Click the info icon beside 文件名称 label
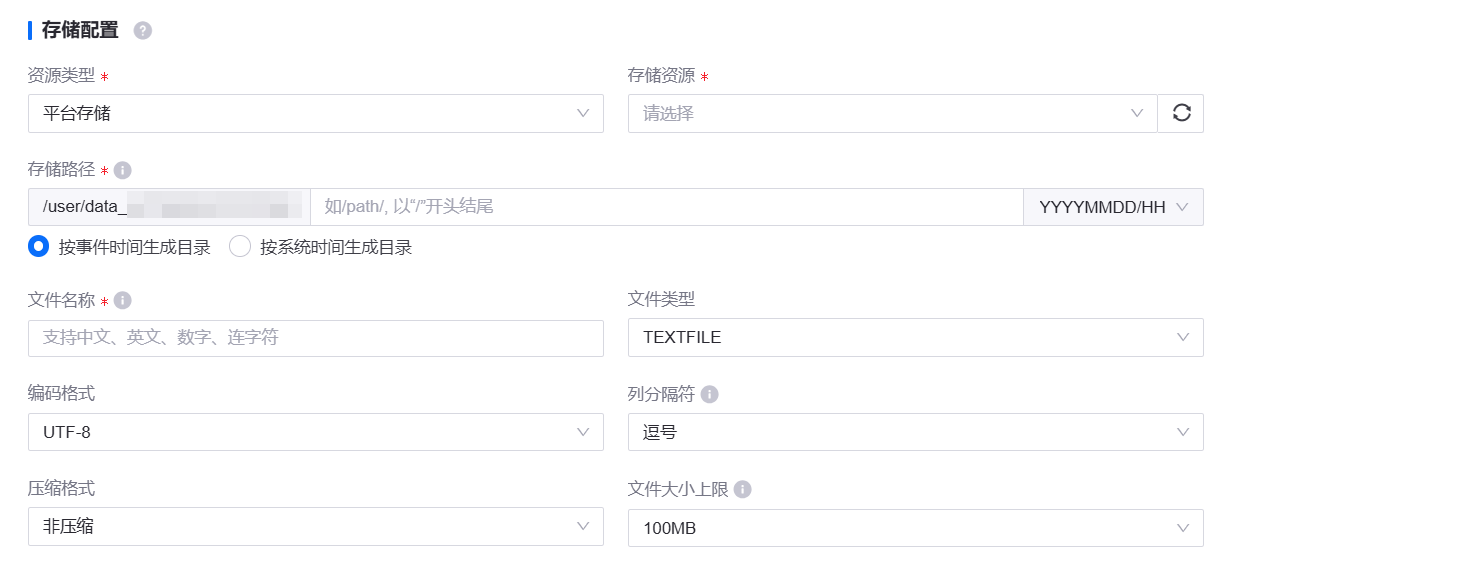The width and height of the screenshot is (1459, 586). coord(123,300)
